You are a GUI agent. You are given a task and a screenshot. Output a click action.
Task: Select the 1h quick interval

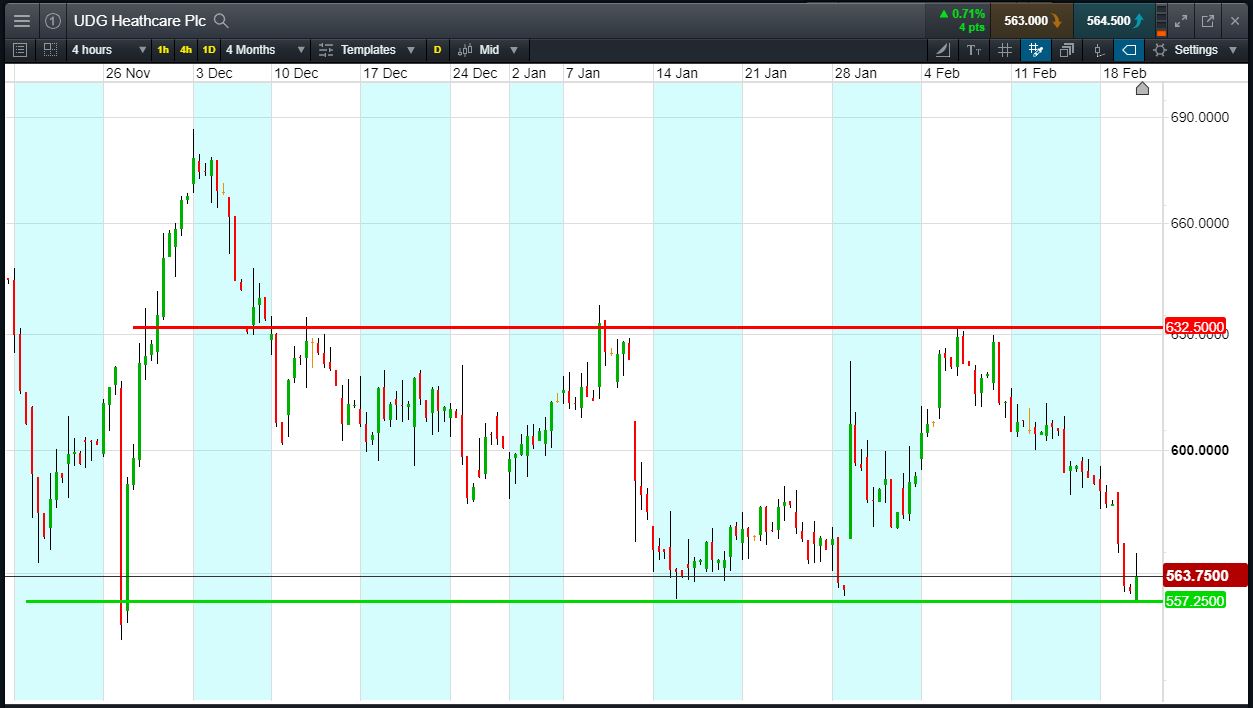163,49
